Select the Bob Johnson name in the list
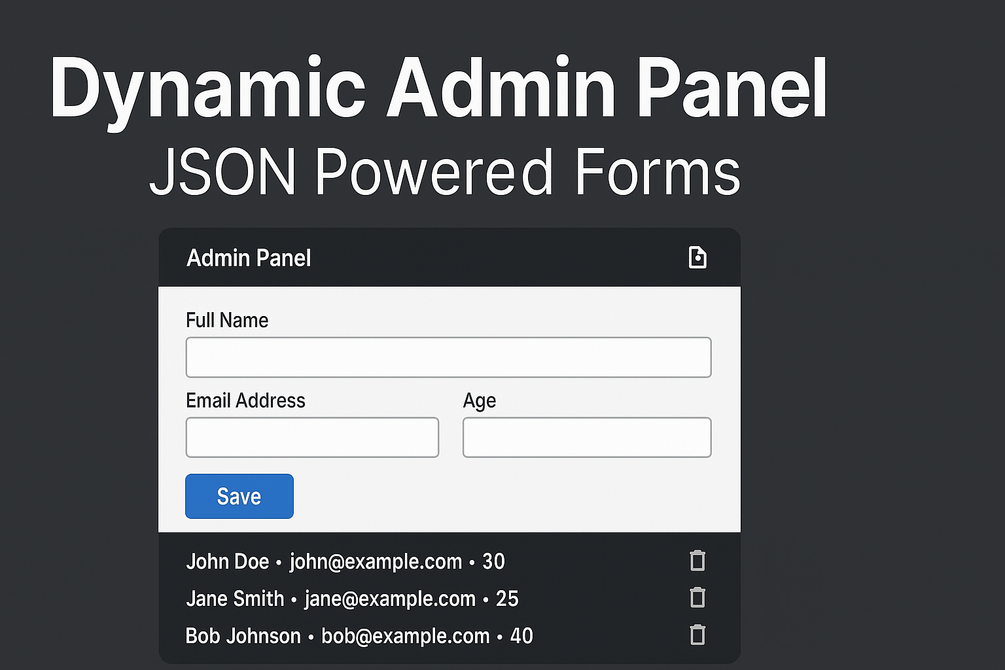 [243, 636]
